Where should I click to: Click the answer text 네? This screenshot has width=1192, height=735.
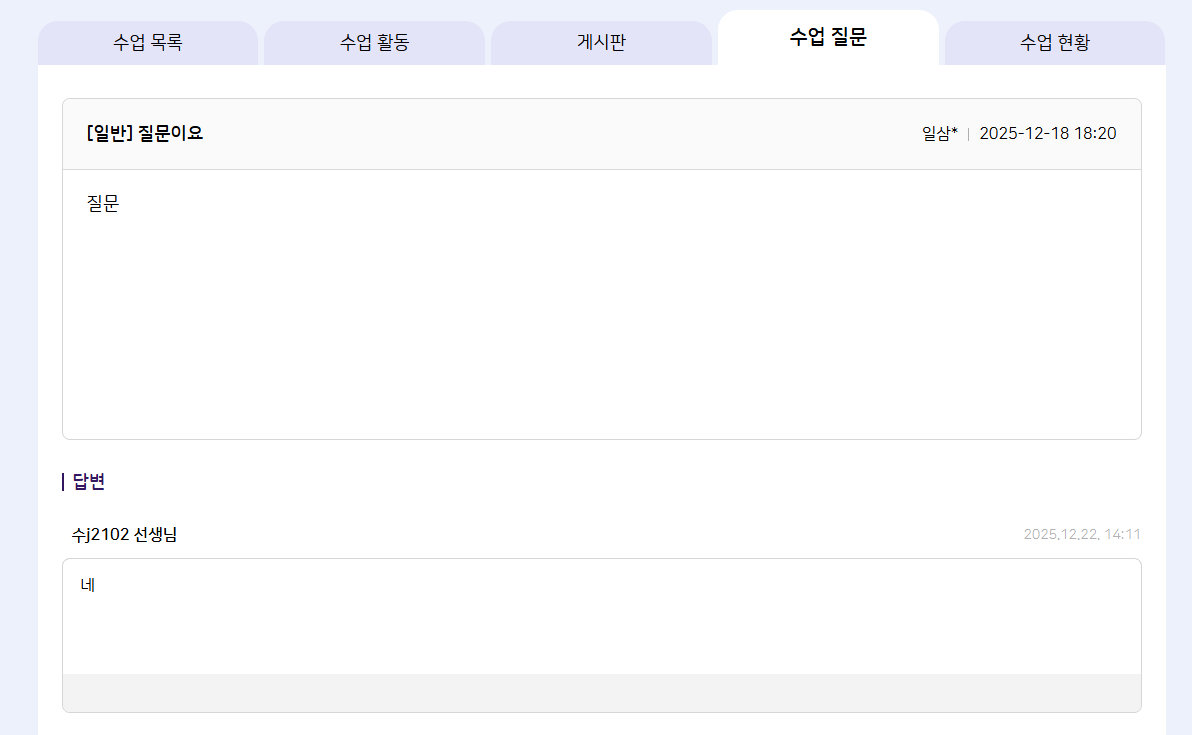click(x=88, y=585)
